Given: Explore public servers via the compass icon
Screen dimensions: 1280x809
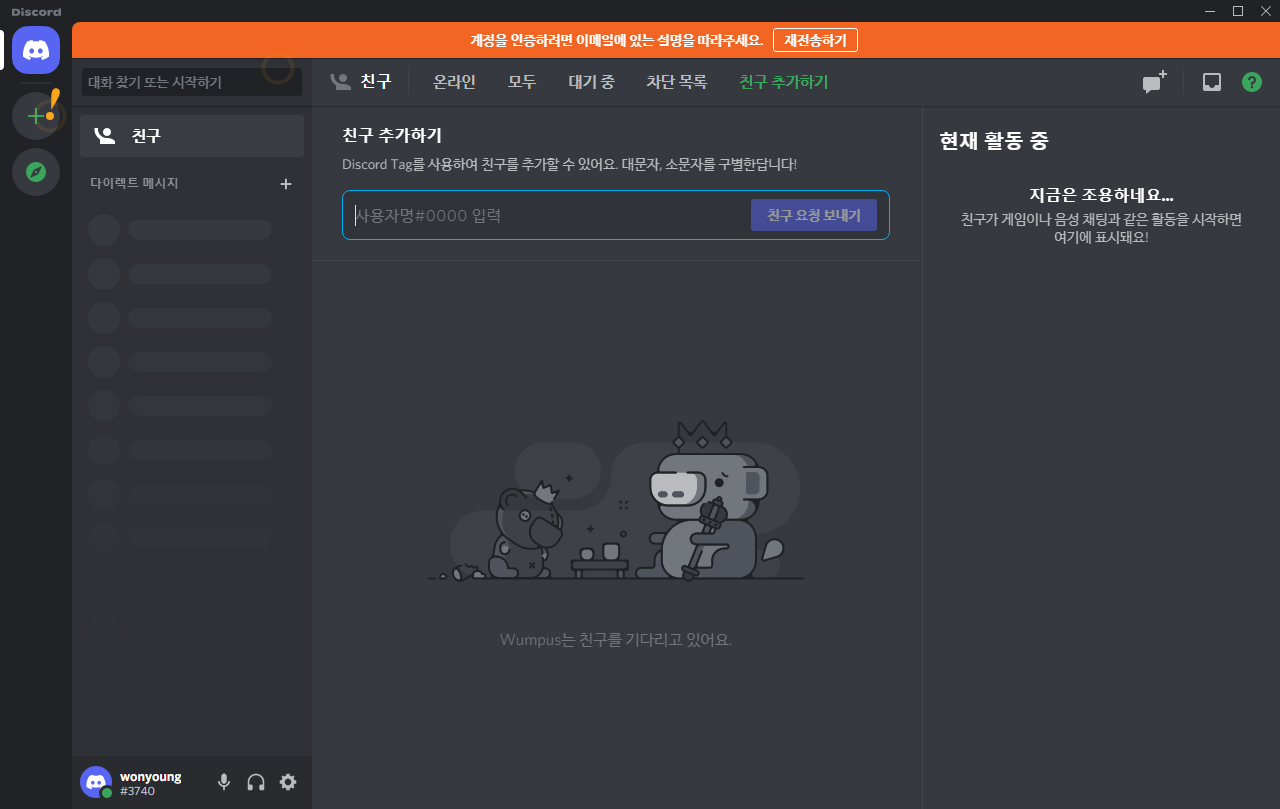Looking at the screenshot, I should tap(36, 172).
